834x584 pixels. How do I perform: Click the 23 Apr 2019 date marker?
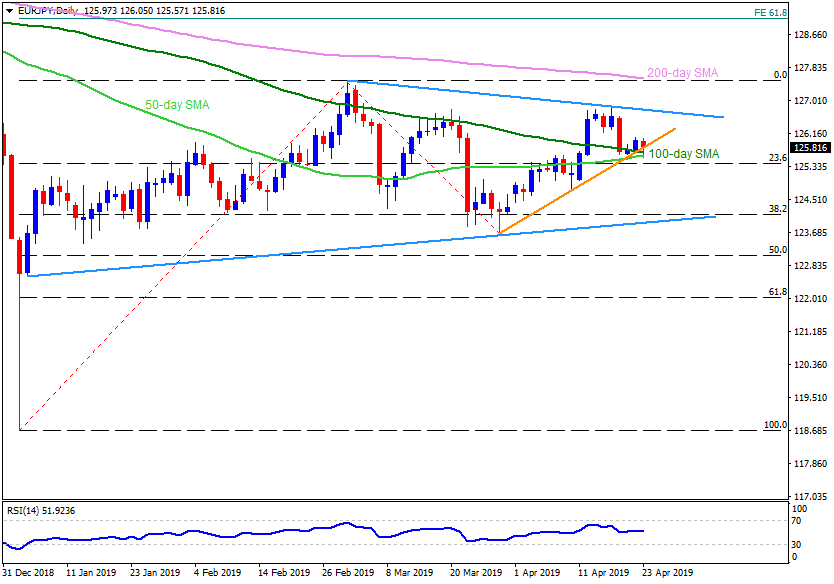pos(666,574)
